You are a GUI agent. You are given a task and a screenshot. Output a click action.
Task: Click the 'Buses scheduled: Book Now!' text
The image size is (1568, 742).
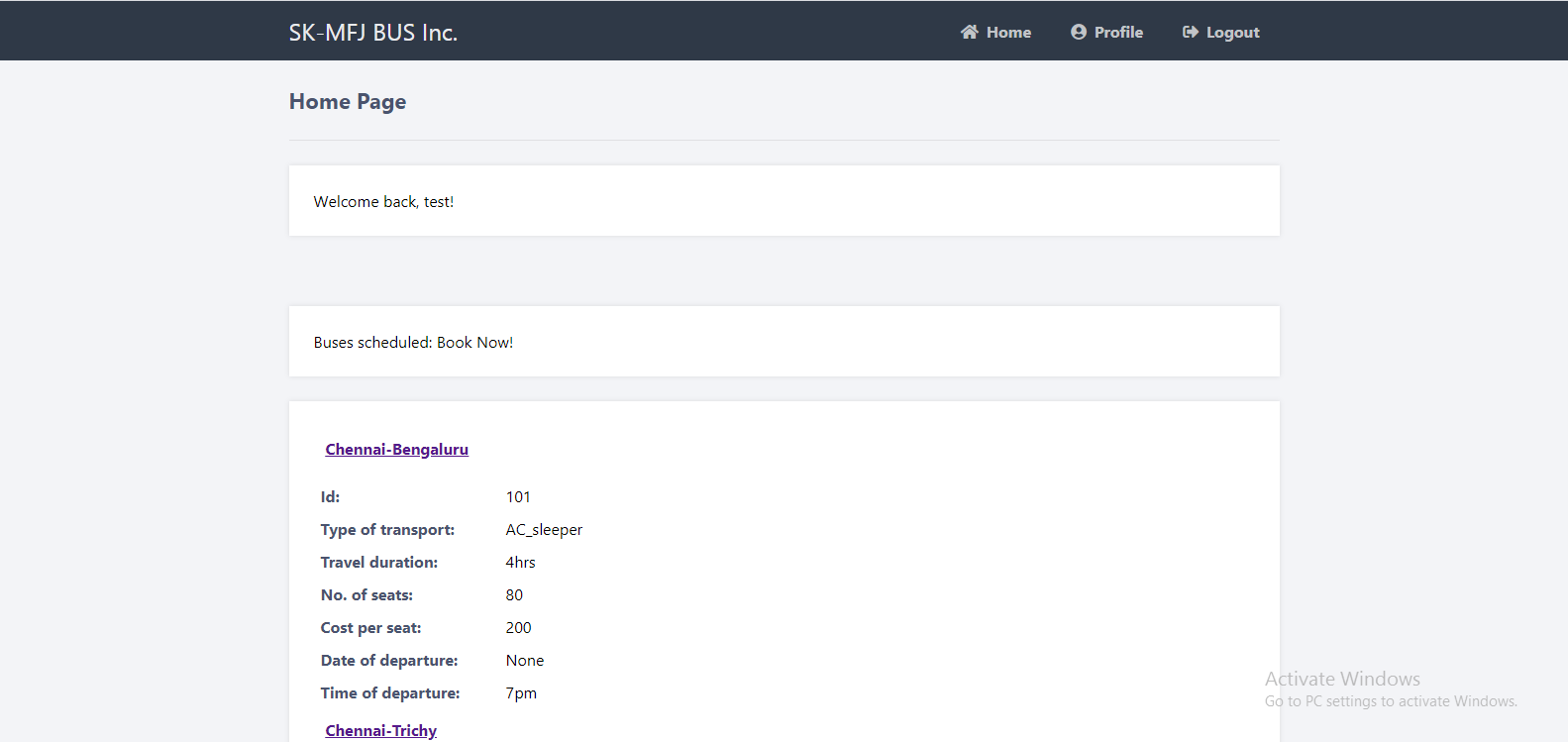point(414,342)
